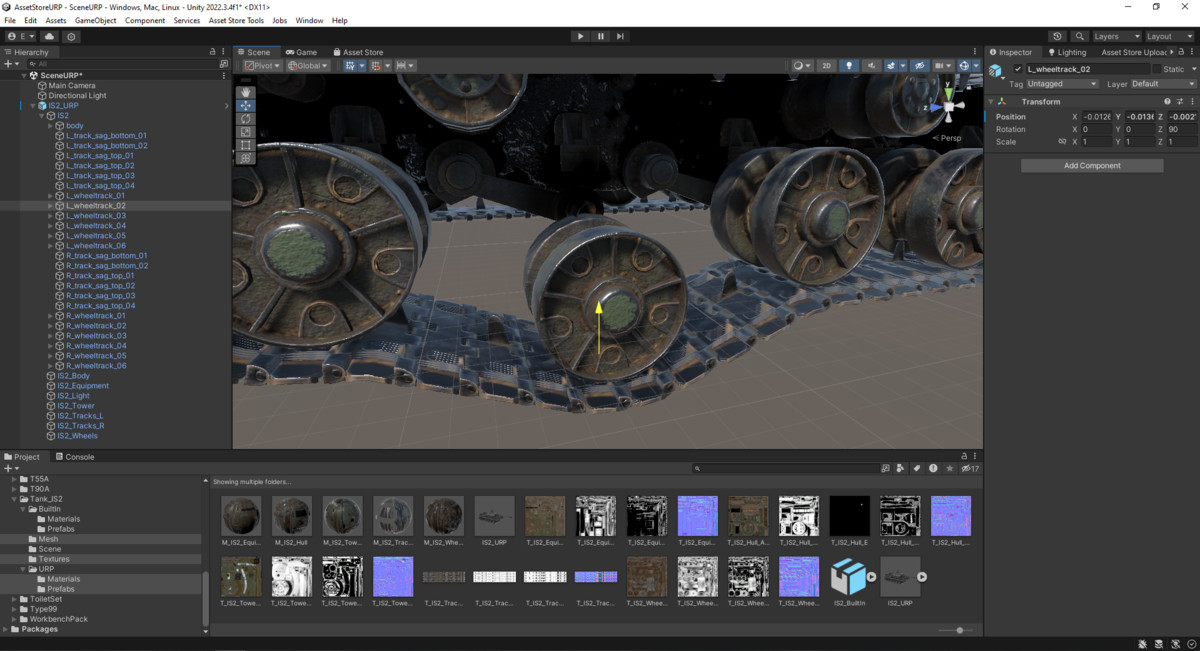This screenshot has height=651, width=1200.
Task: Click the Pause button
Action: point(600,36)
